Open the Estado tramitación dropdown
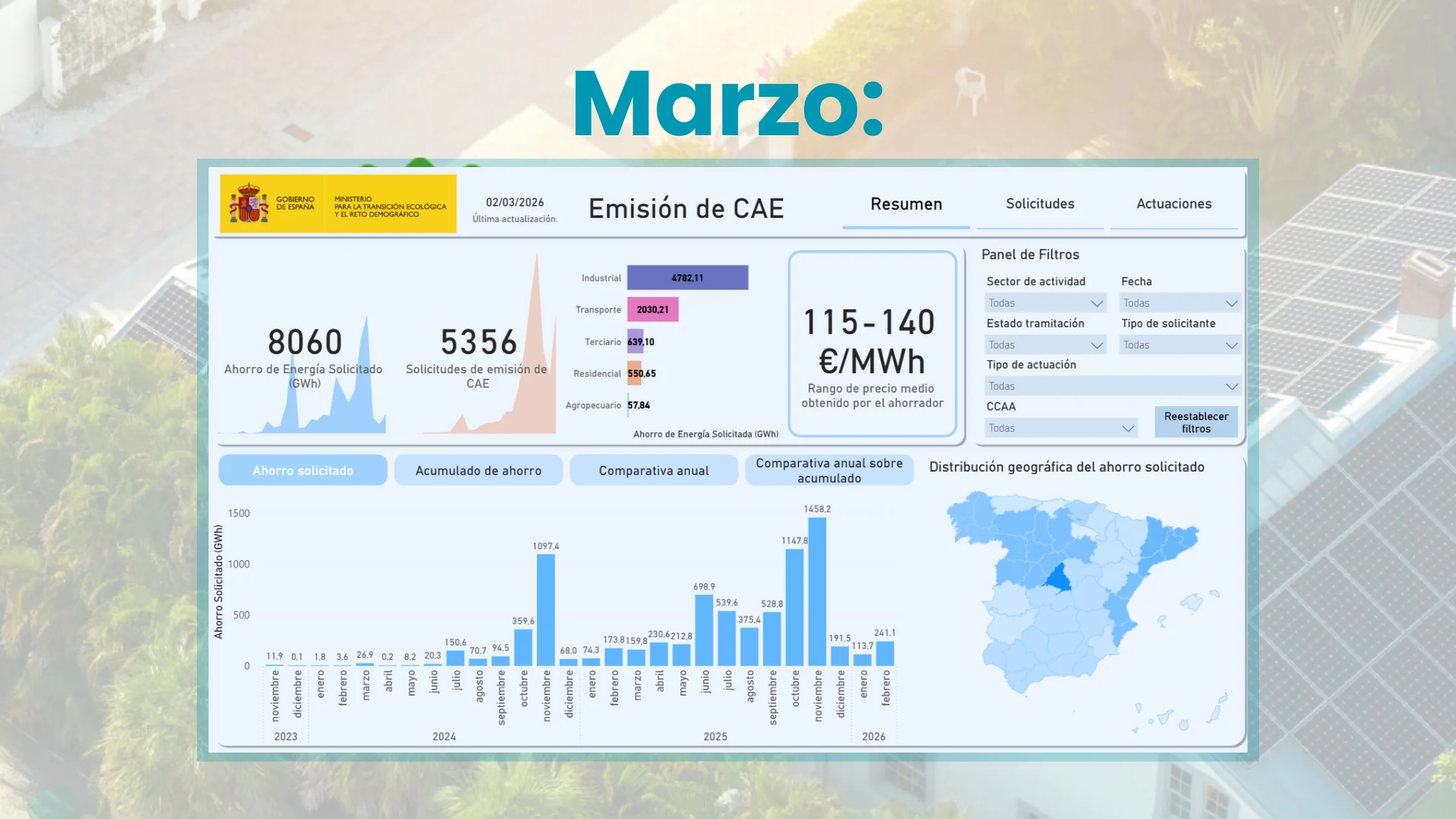 tap(1045, 344)
